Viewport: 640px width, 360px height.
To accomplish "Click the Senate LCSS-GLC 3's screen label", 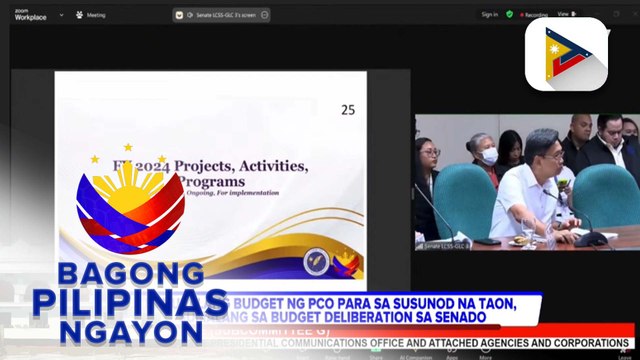I will [x=226, y=15].
